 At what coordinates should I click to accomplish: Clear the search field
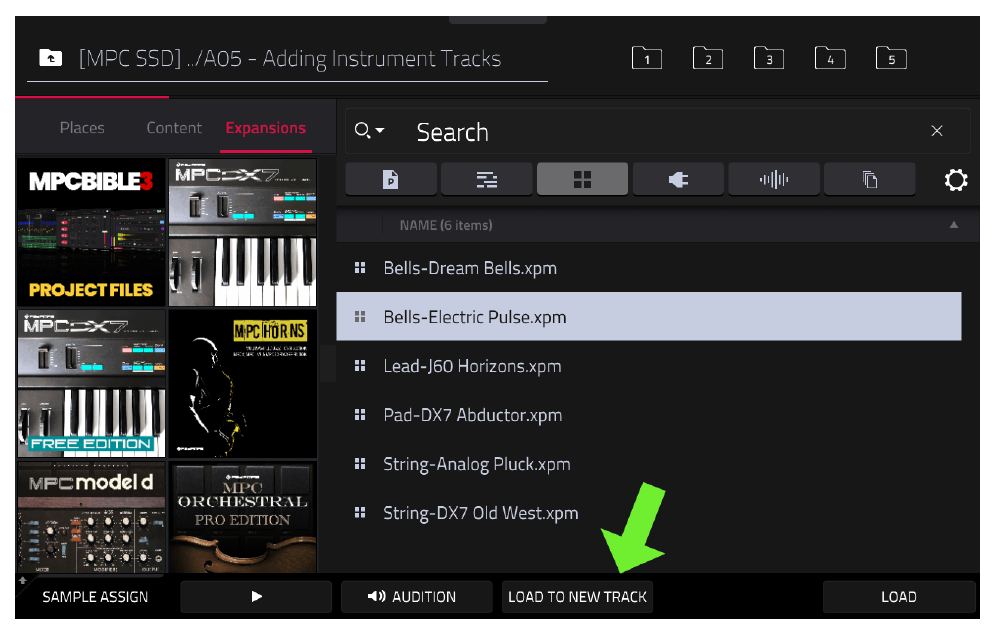tap(936, 131)
